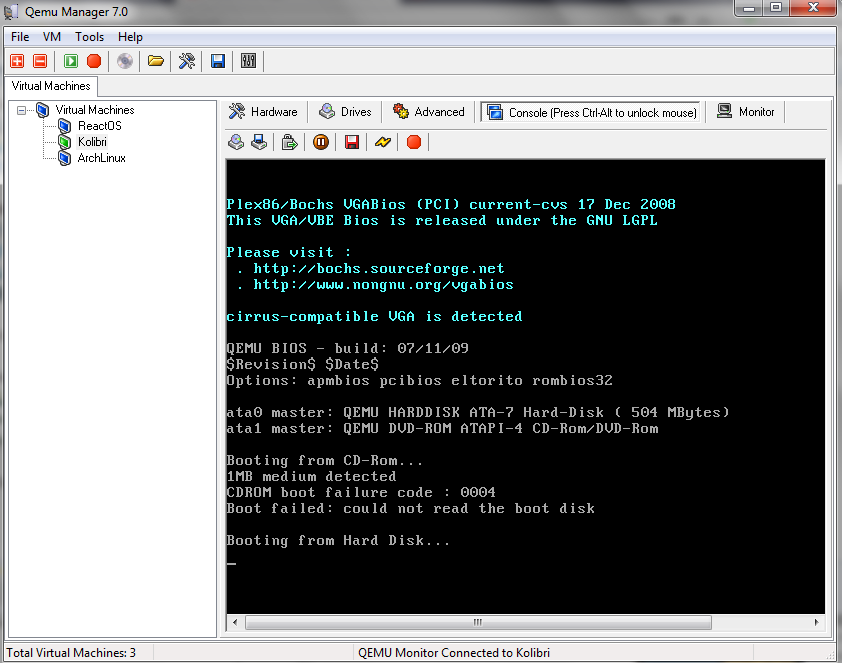This screenshot has width=842, height=663.
Task: Stop the Kolibri virtual machine
Action: pos(413,142)
